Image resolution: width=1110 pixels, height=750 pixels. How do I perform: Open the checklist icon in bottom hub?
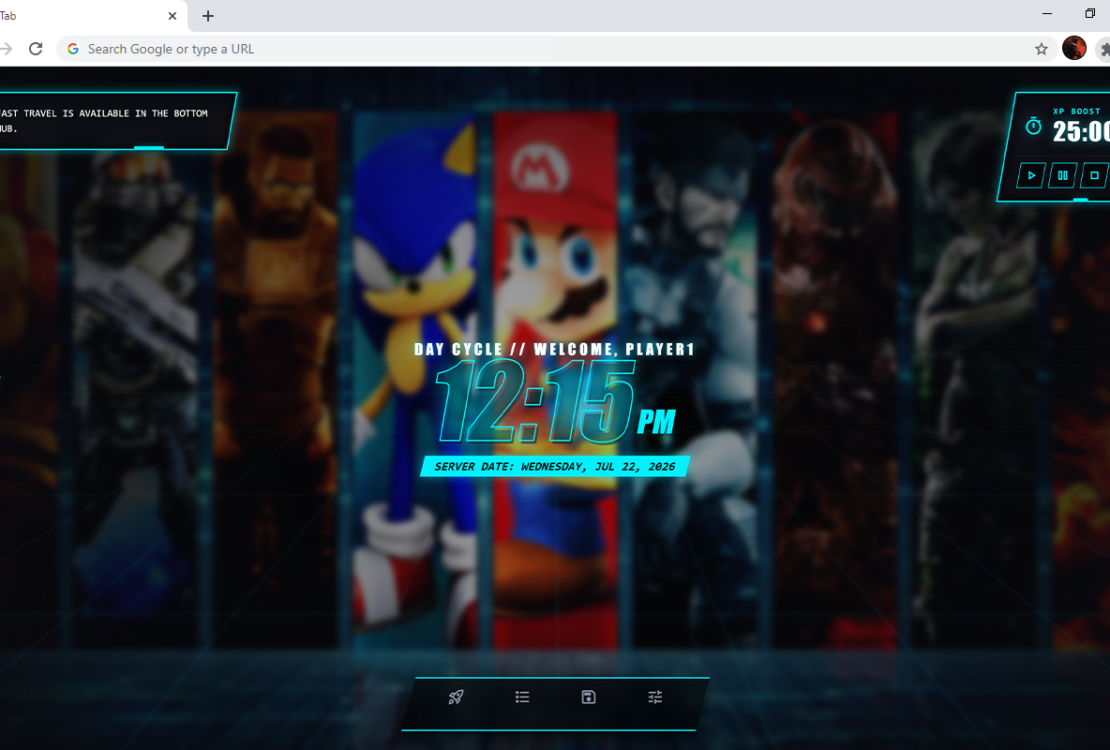coord(522,697)
